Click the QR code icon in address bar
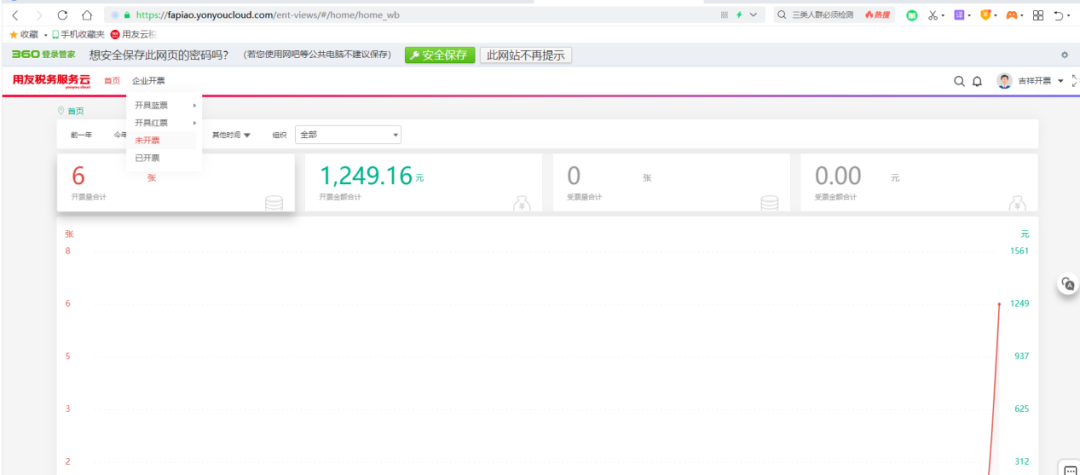 tap(724, 14)
